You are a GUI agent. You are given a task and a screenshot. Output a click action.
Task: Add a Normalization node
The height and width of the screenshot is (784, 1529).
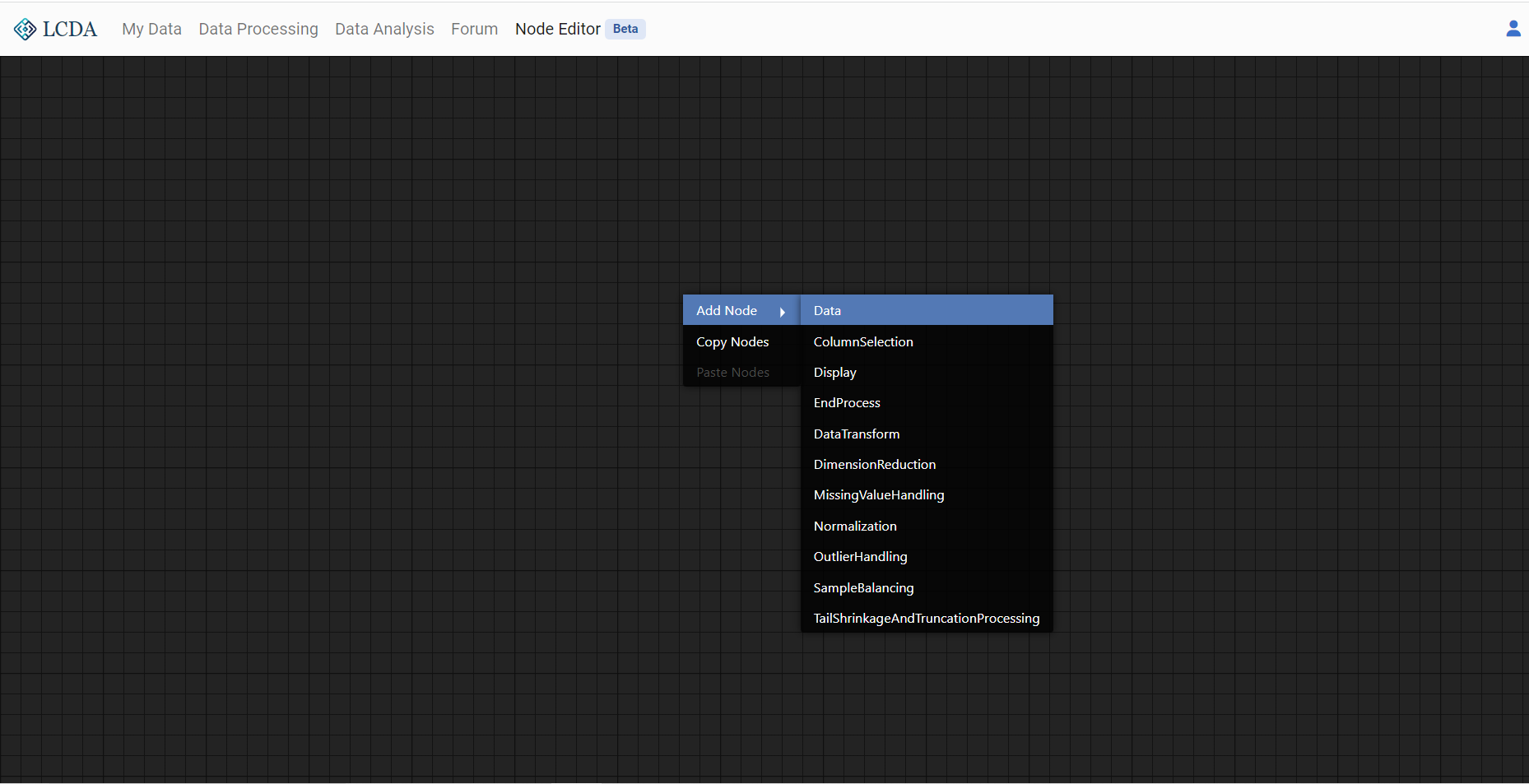click(855, 526)
